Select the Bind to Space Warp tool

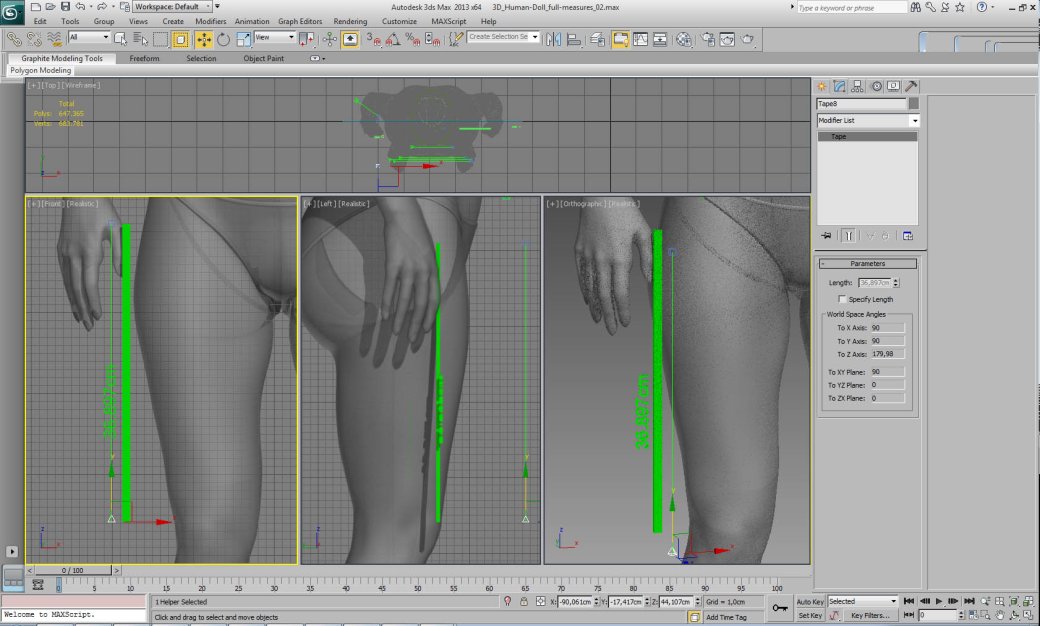pyautogui.click(x=54, y=40)
